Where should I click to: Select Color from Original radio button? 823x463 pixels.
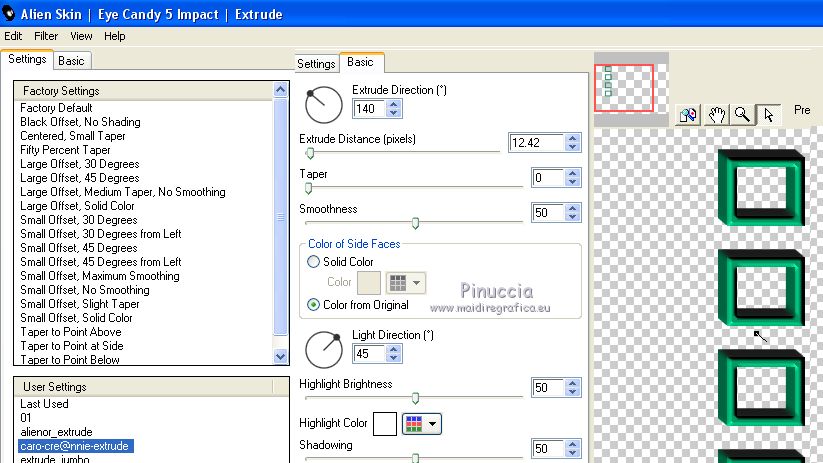(x=313, y=304)
